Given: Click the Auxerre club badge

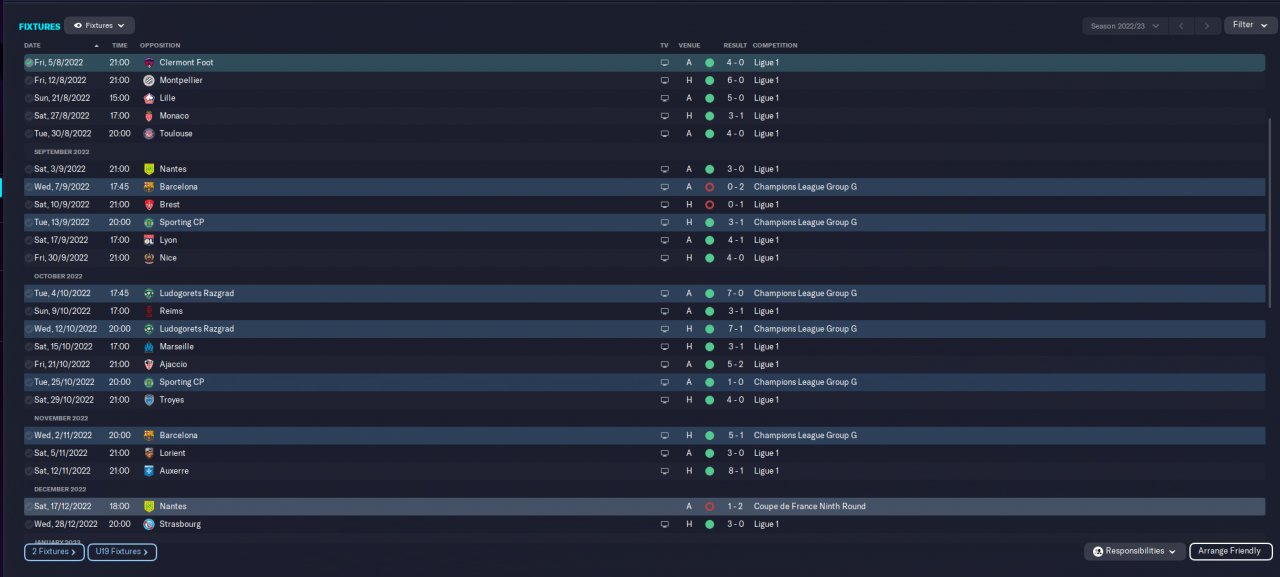Looking at the screenshot, I should click(x=149, y=471).
